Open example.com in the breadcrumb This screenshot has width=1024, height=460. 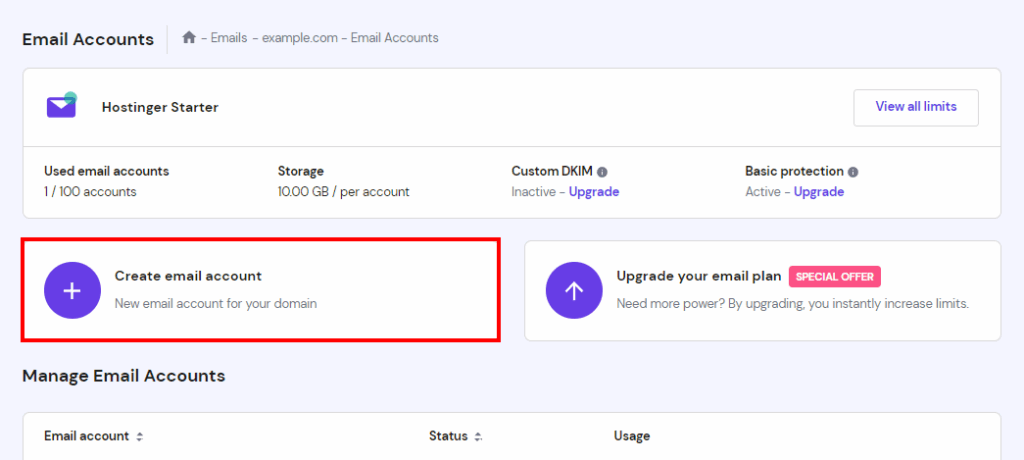pyautogui.click(x=297, y=38)
